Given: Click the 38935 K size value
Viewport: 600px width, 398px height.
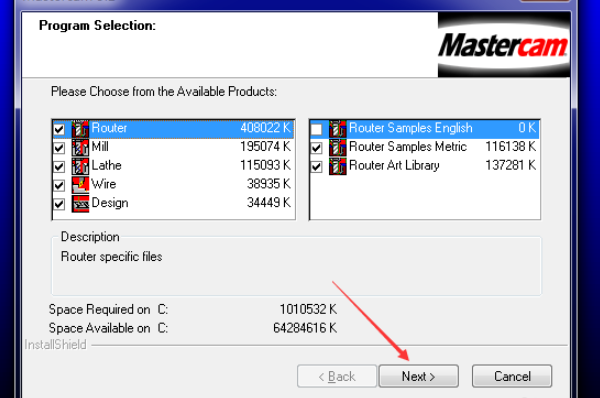Looking at the screenshot, I should [269, 184].
